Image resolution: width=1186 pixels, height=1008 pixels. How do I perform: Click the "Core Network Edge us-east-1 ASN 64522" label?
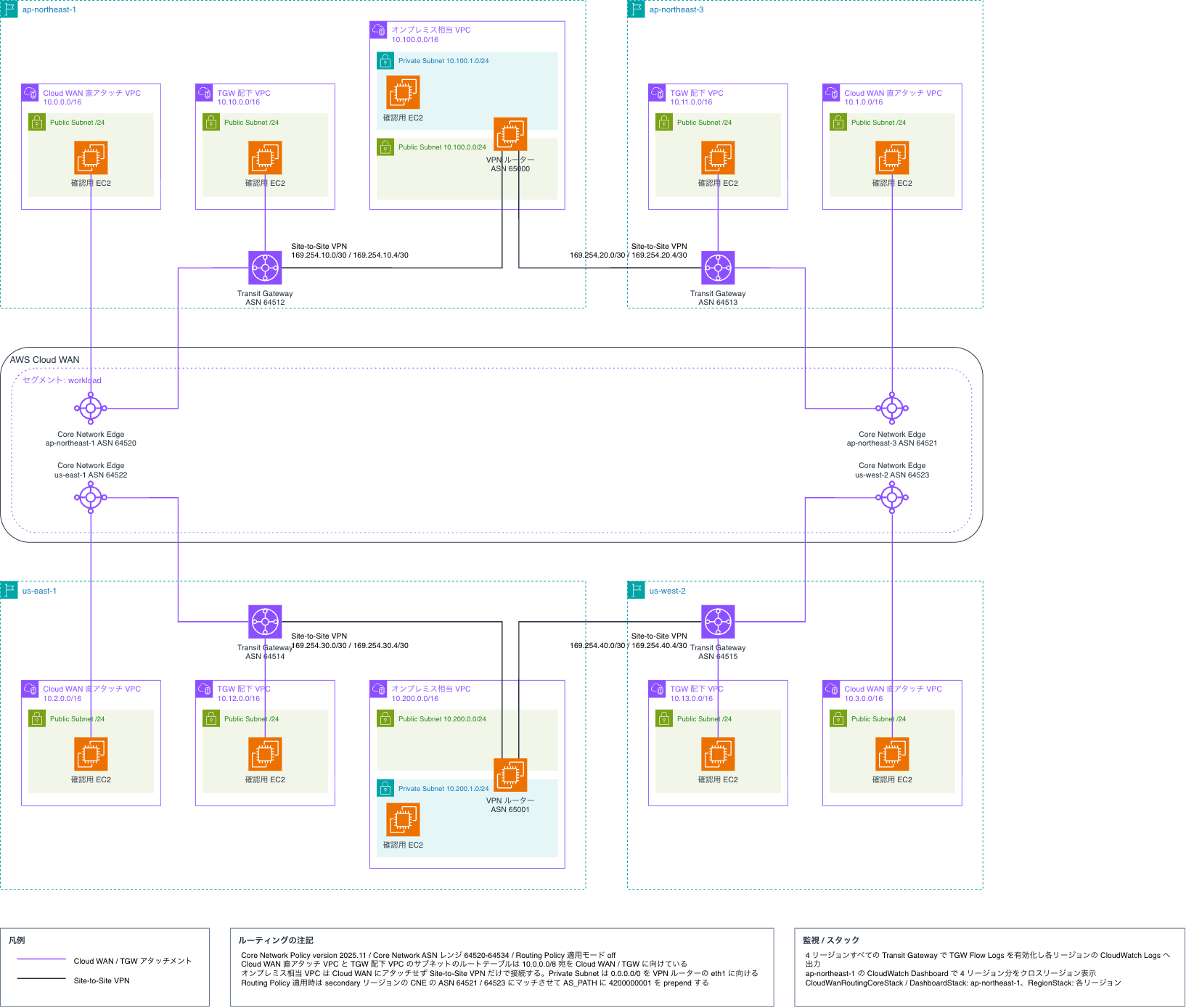(91, 470)
